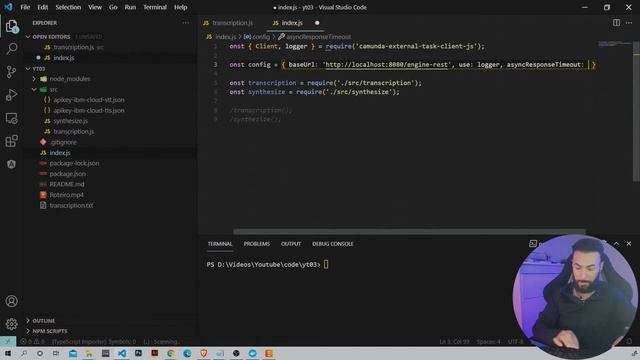Screen dimensions: 640x360
Task: Open the Run and Debug view
Action: click(x=11, y=95)
